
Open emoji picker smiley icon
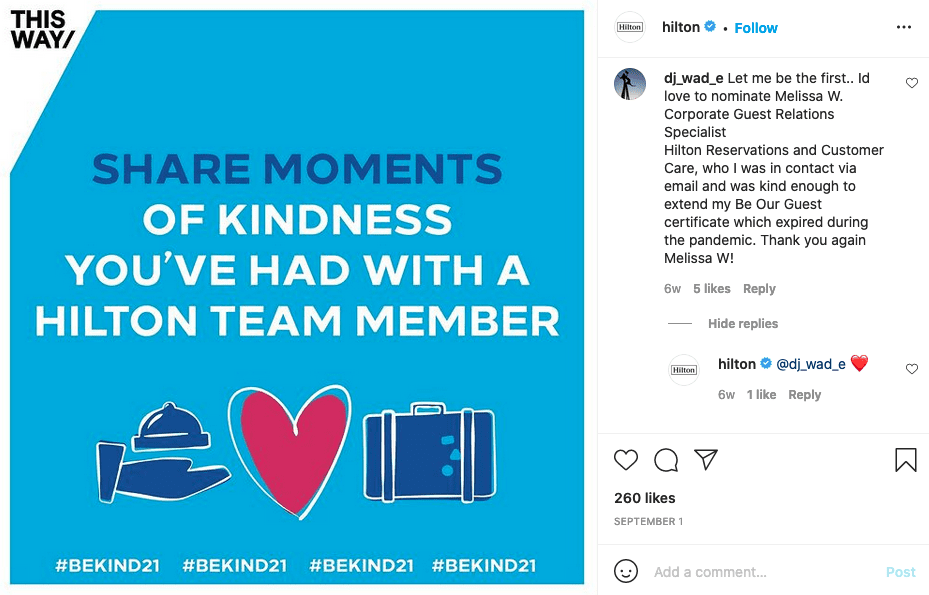(626, 572)
